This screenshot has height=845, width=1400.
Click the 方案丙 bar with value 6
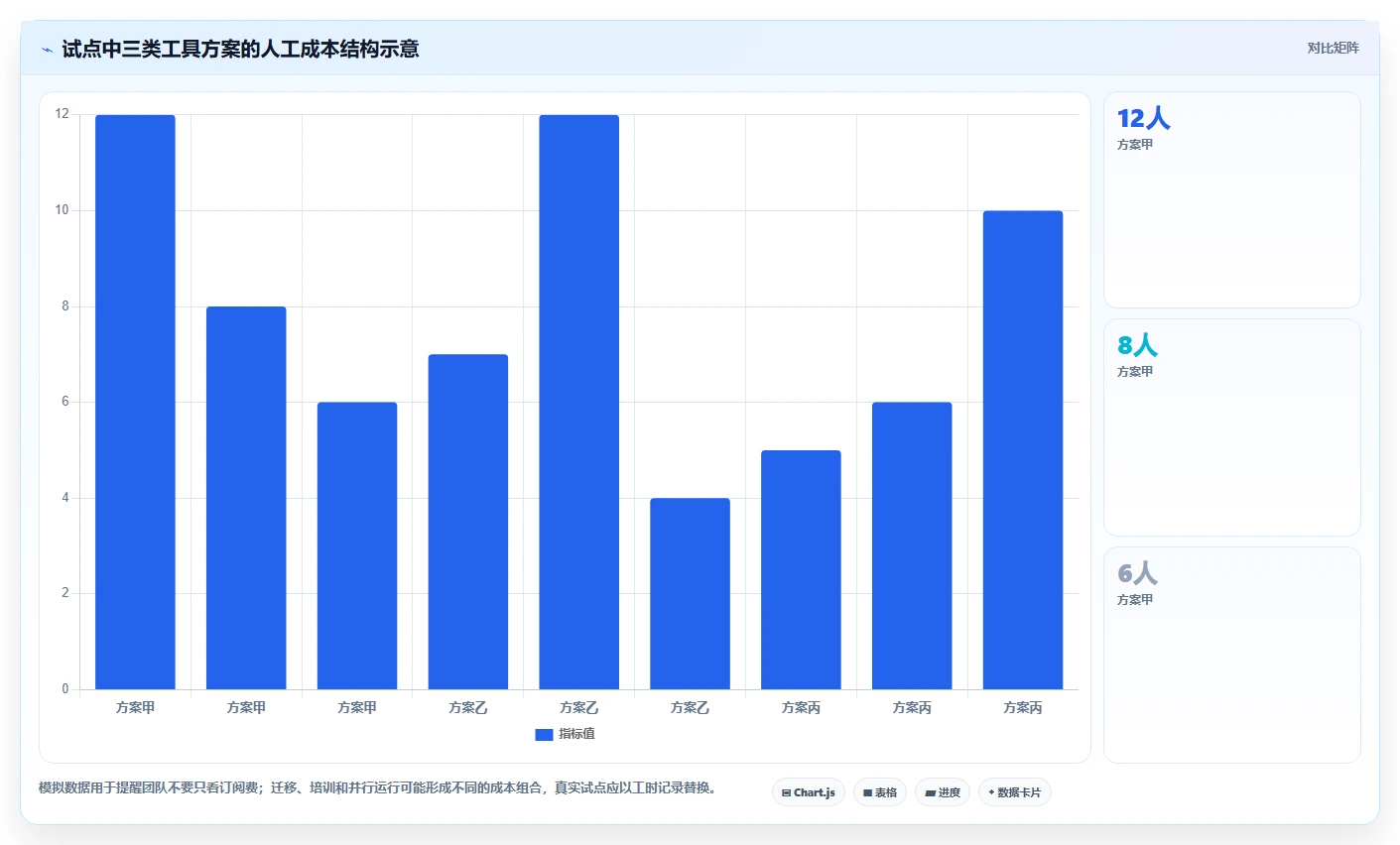click(912, 545)
